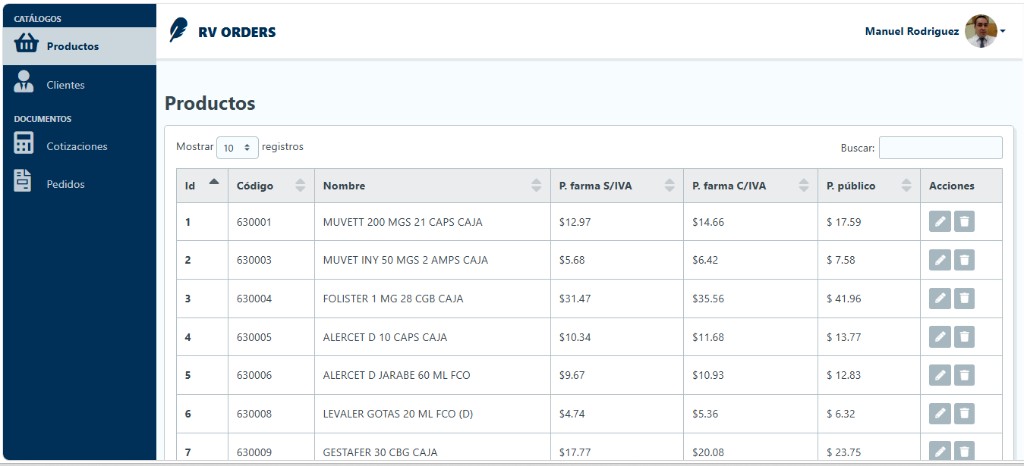Viewport: 1024px width, 466px height.
Task: Sort by P. público column arrows
Action: tap(906, 185)
